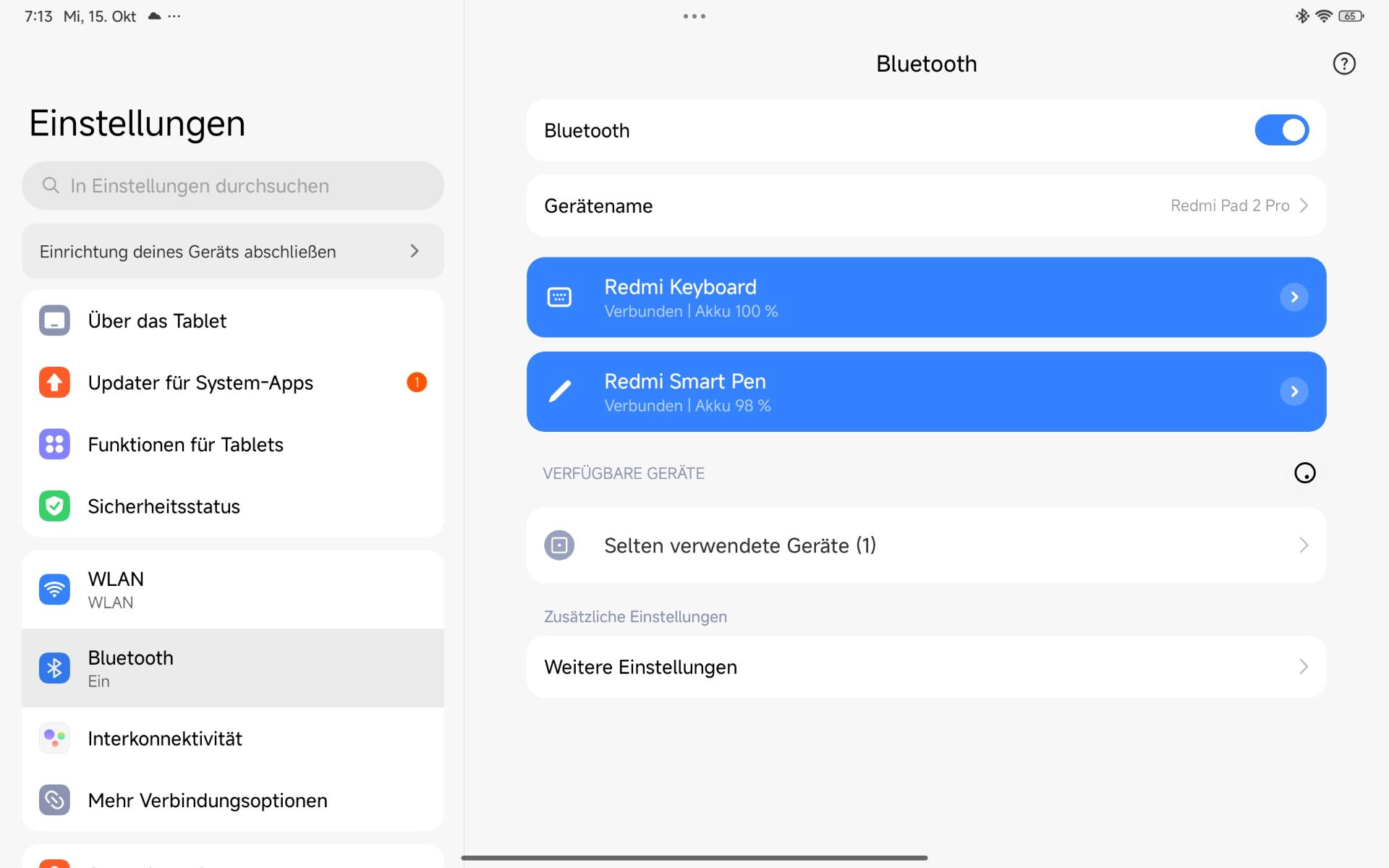Click the refresh available devices icon
Screen dimensions: 1389x868
click(1304, 473)
